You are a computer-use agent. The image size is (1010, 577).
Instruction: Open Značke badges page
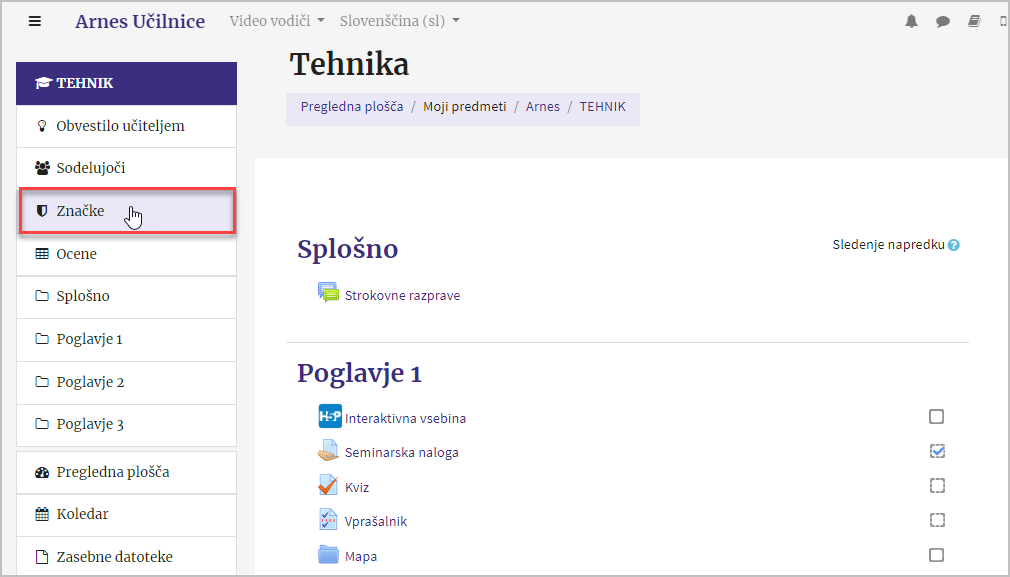tap(127, 211)
